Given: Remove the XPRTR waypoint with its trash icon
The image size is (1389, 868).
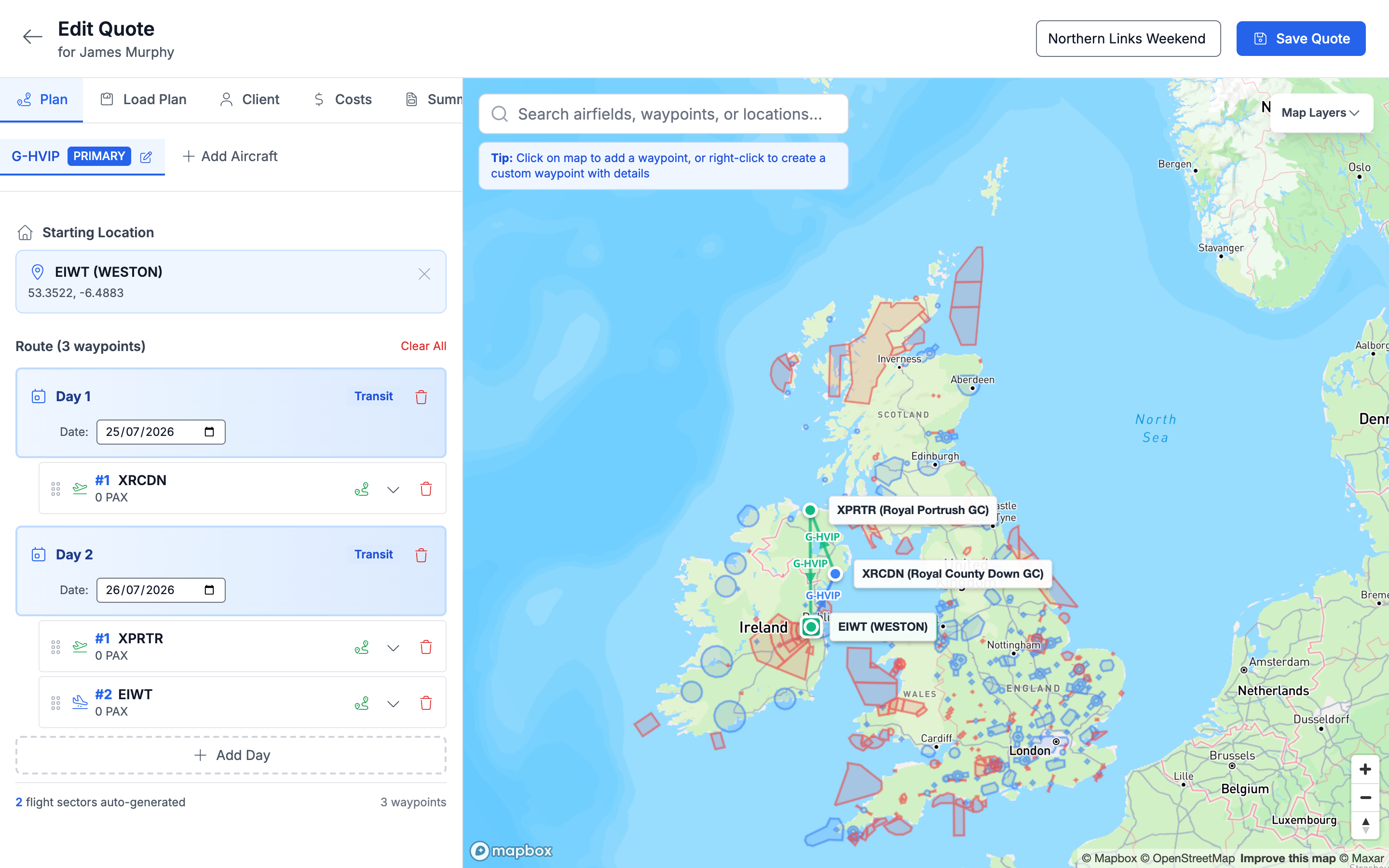Looking at the screenshot, I should [x=426, y=648].
